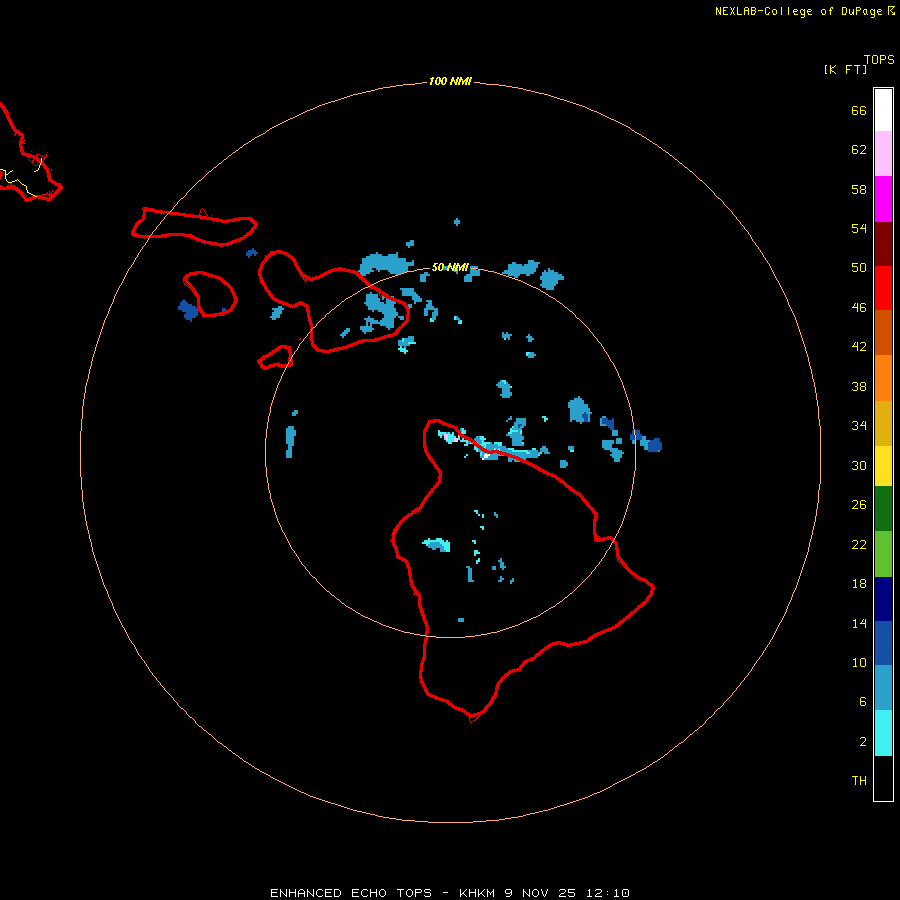Click the legend value 10
Viewport: 900px width, 900px height.
pyautogui.click(x=859, y=663)
